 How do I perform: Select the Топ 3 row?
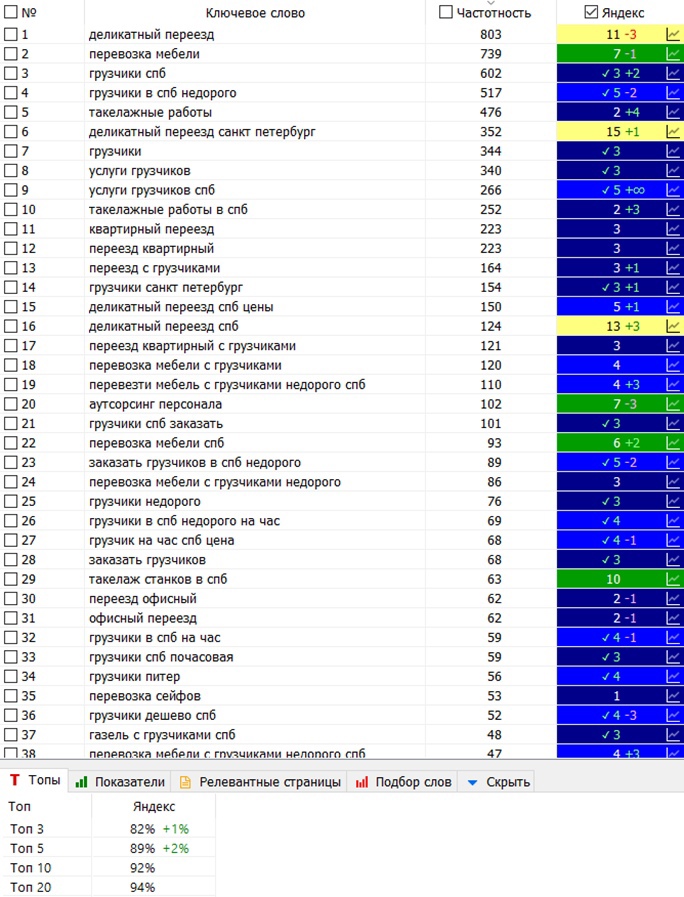109,829
